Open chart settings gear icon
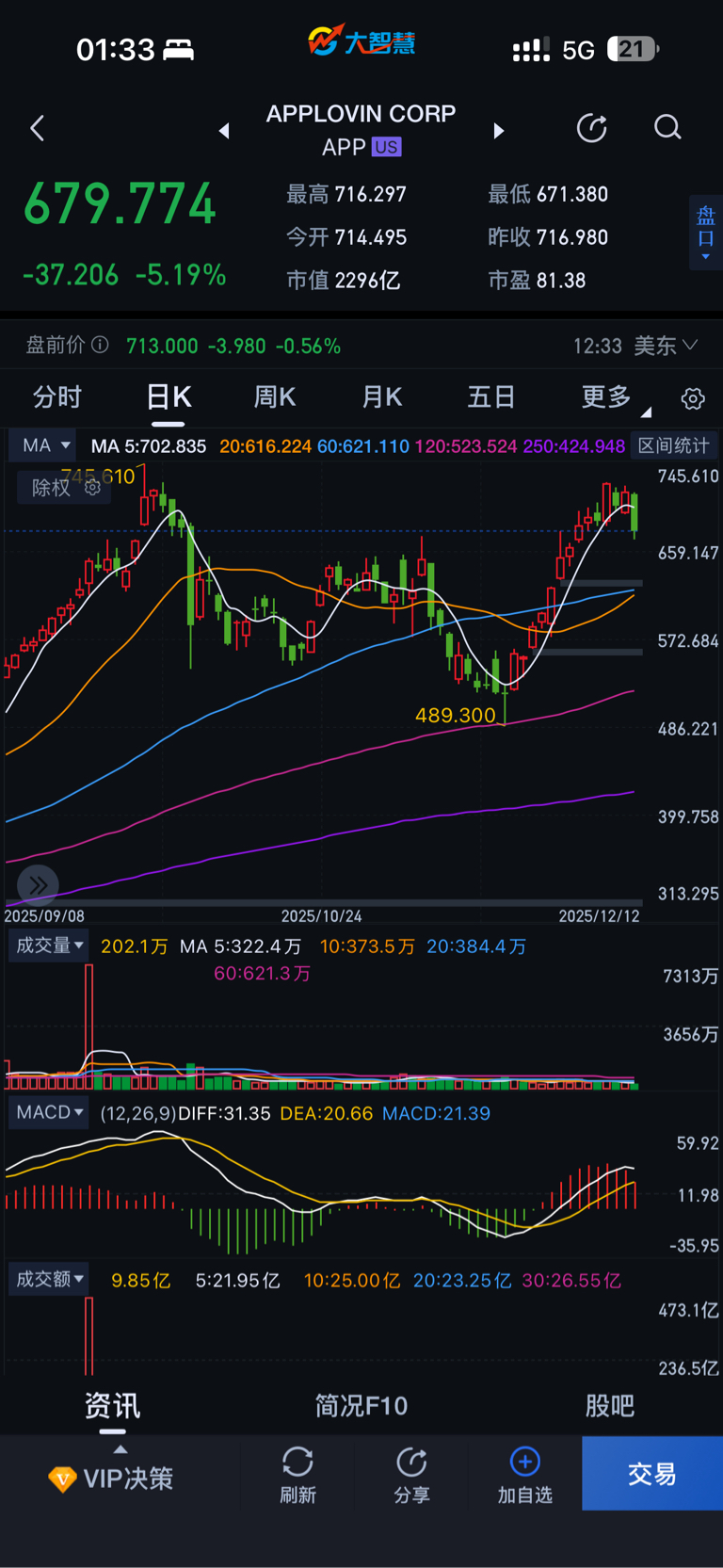723x1568 pixels. [x=693, y=398]
